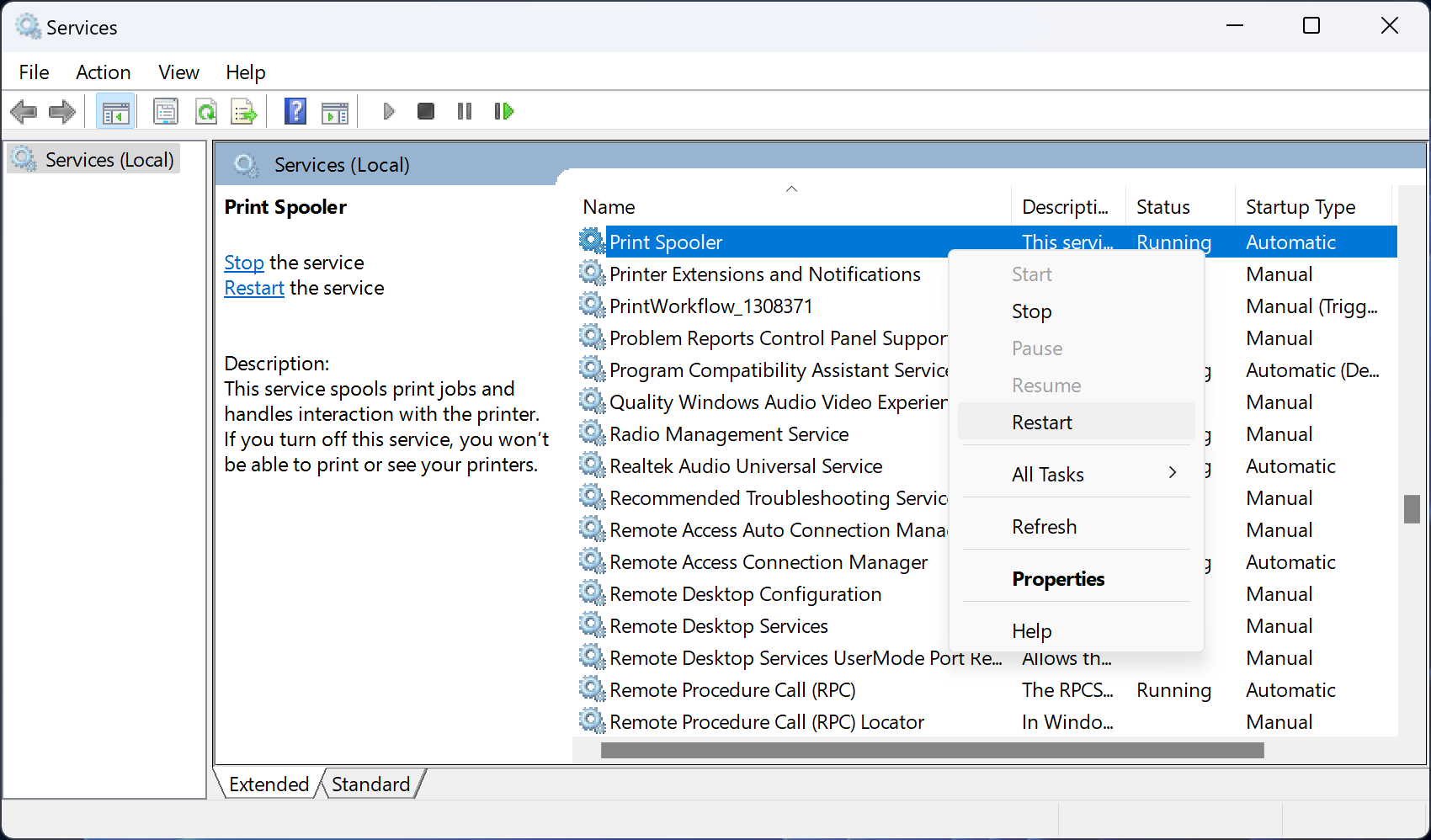Pause the service using the toolbar icon
The width and height of the screenshot is (1431, 840).
tap(464, 110)
